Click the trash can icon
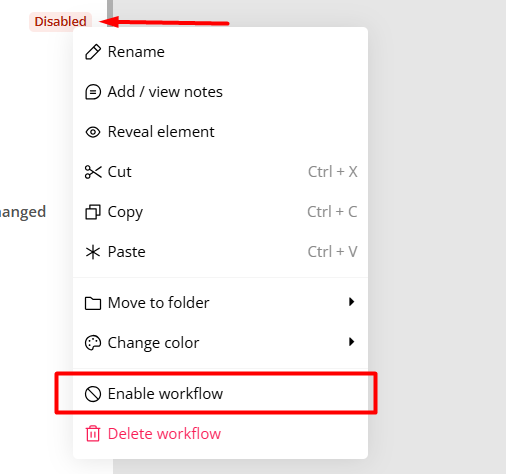Screen dimensions: 506x474 tap(93, 434)
